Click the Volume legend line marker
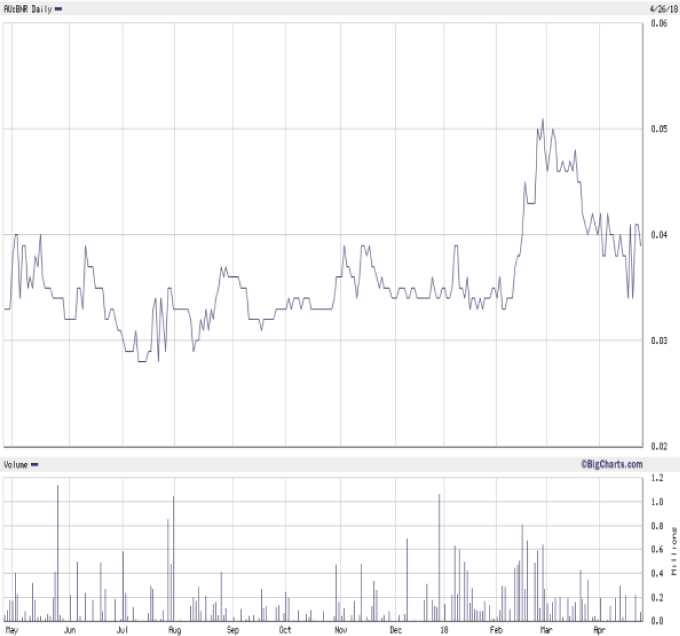This screenshot has width=680, height=636. pyautogui.click(x=35, y=465)
